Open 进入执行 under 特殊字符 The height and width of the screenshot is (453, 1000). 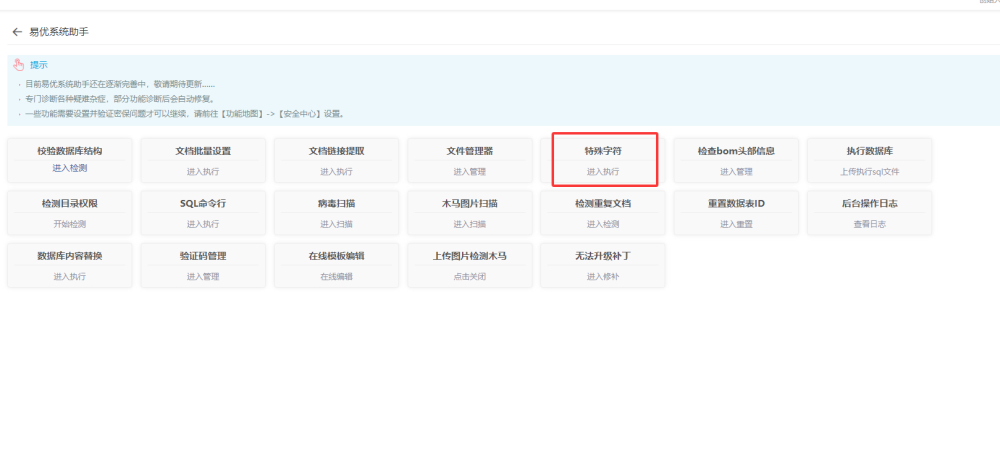pyautogui.click(x=603, y=172)
